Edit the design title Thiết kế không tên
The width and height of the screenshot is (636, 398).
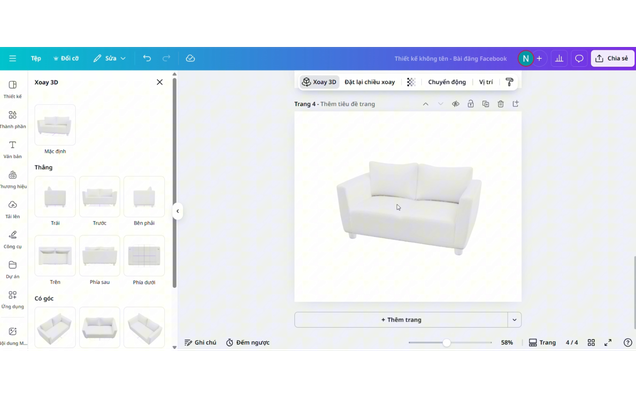coord(451,58)
